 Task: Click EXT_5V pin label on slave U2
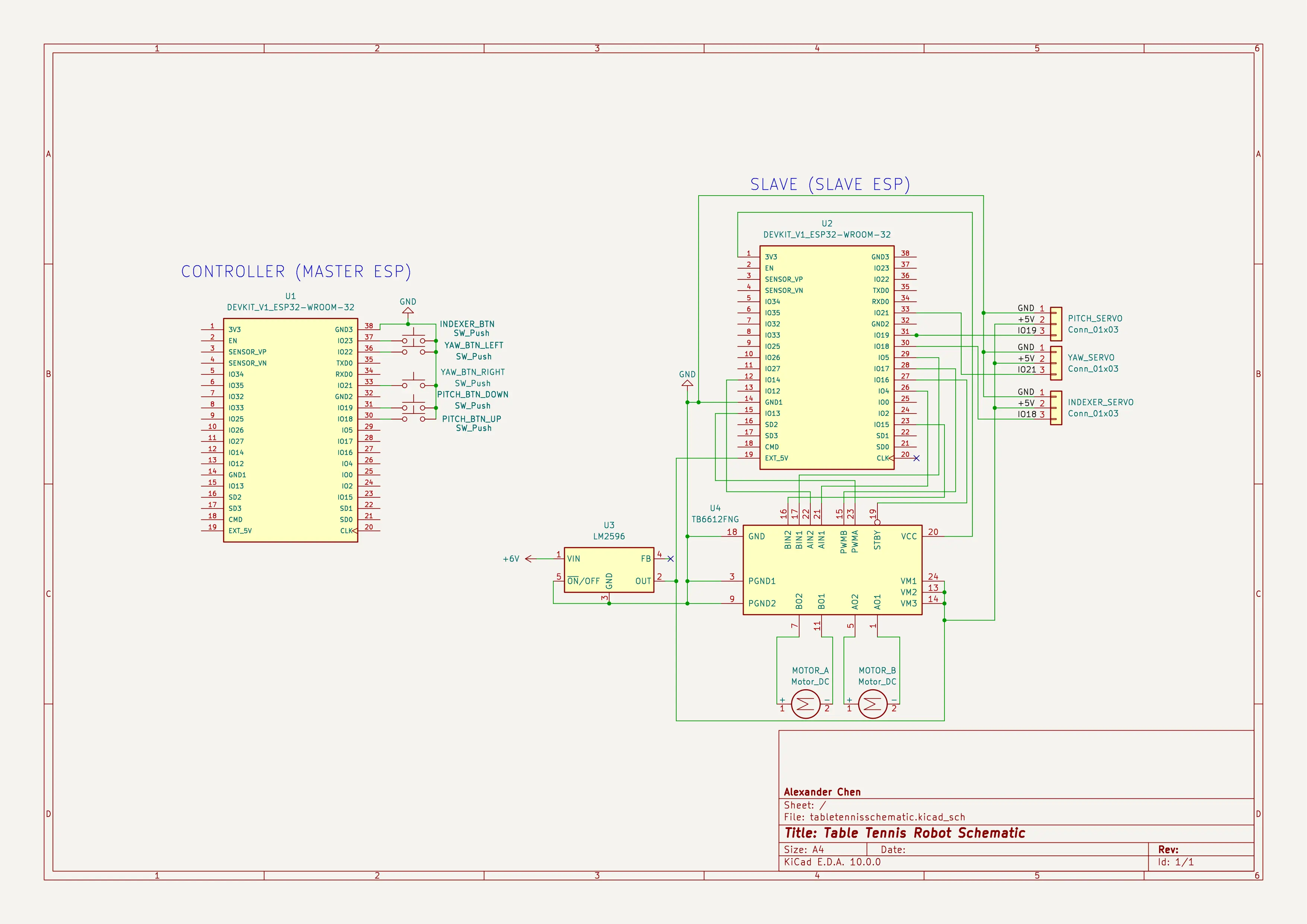776,458
